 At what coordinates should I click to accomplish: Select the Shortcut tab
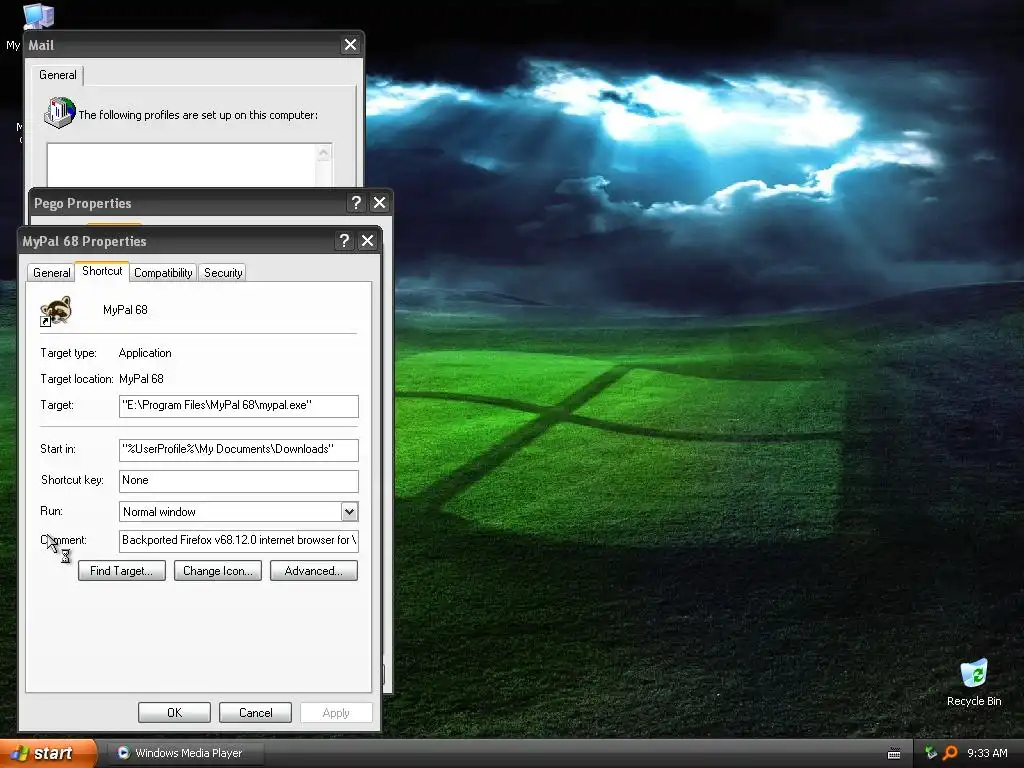pyautogui.click(x=102, y=271)
